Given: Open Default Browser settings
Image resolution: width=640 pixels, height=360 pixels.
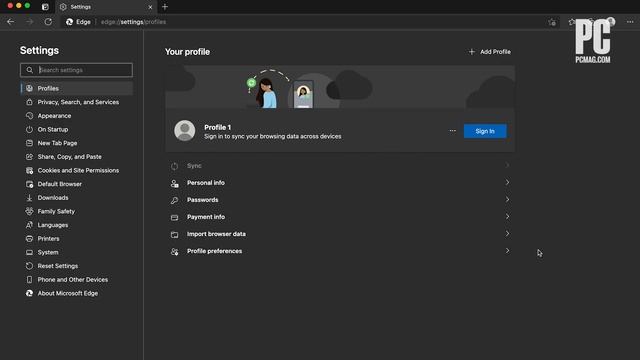Looking at the screenshot, I should click(x=76, y=184).
